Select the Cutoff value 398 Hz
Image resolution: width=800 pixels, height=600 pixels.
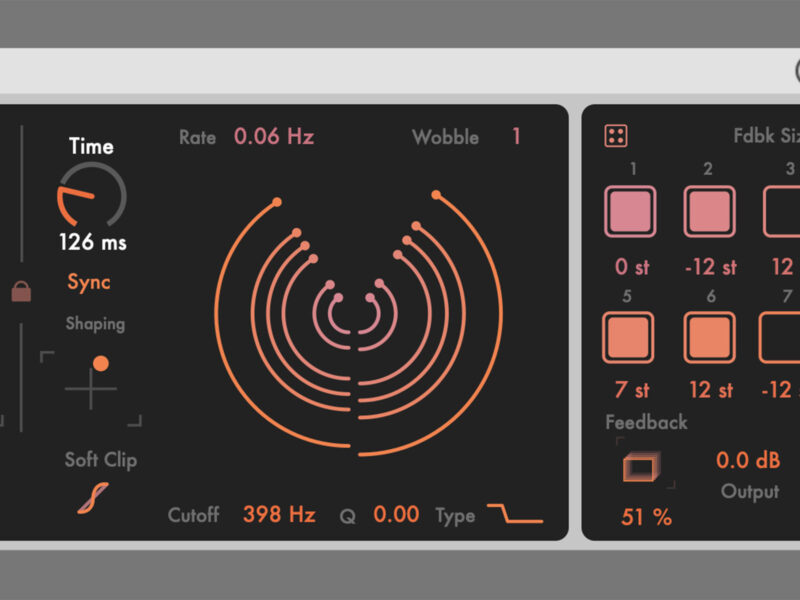point(279,514)
